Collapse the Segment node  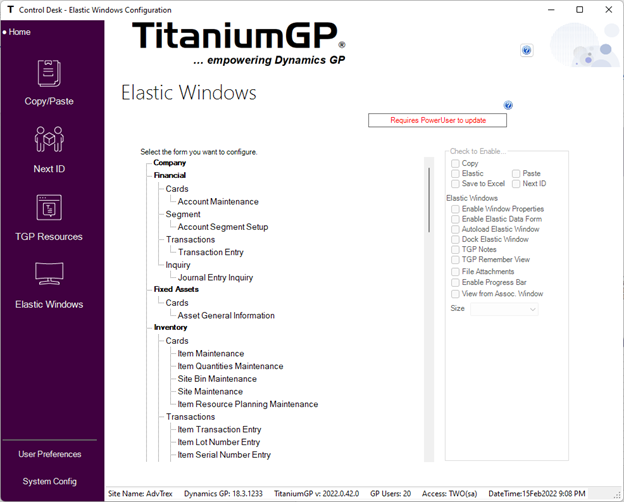pyautogui.click(x=183, y=214)
